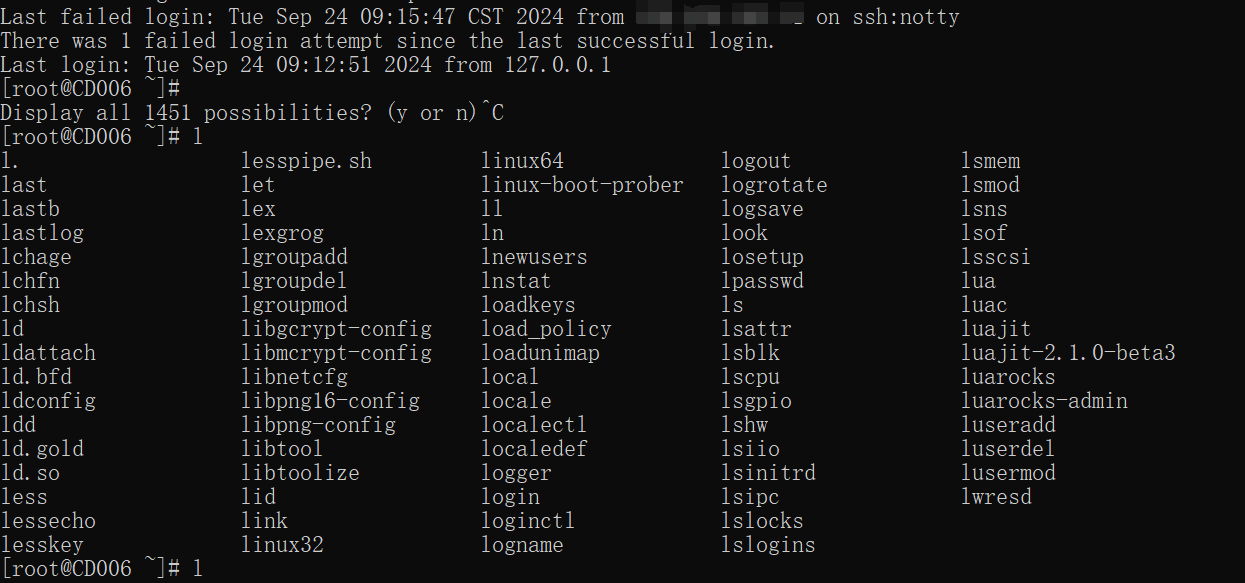Click the logrotate command name
The image size is (1245, 583).
tap(775, 185)
